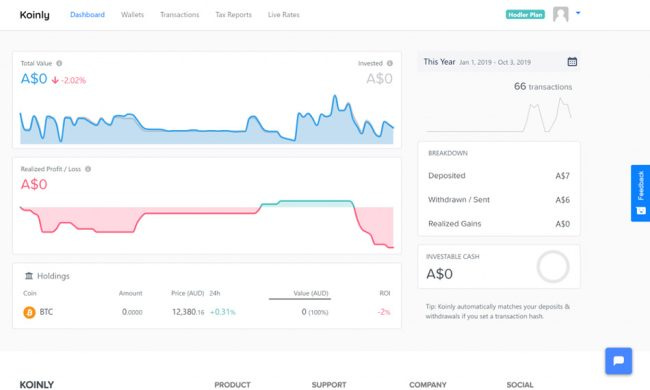Open the Feedback side tab
This screenshot has width=650, height=390.
coord(640,193)
